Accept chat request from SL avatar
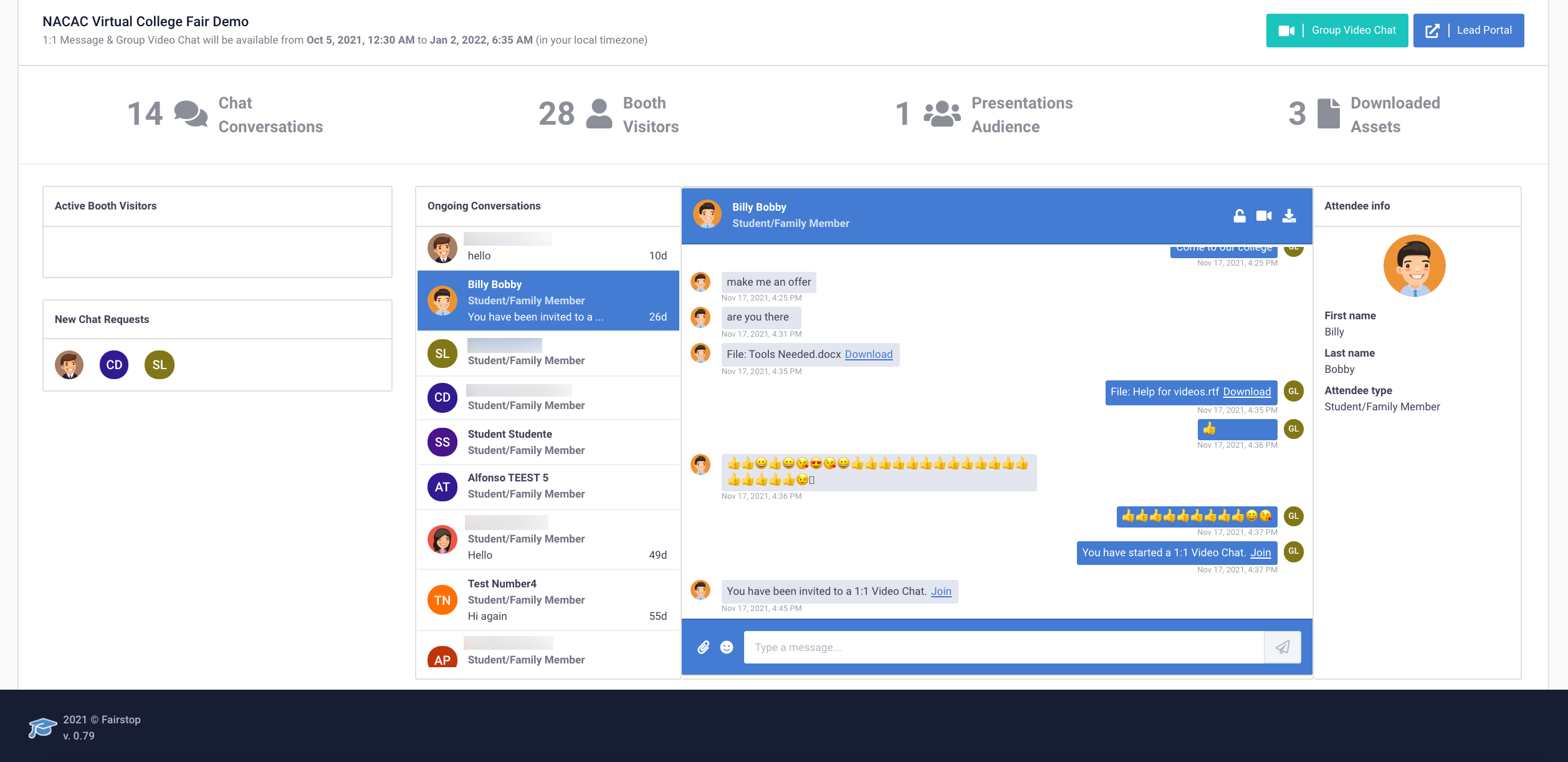The width and height of the screenshot is (1568, 762). pos(159,365)
